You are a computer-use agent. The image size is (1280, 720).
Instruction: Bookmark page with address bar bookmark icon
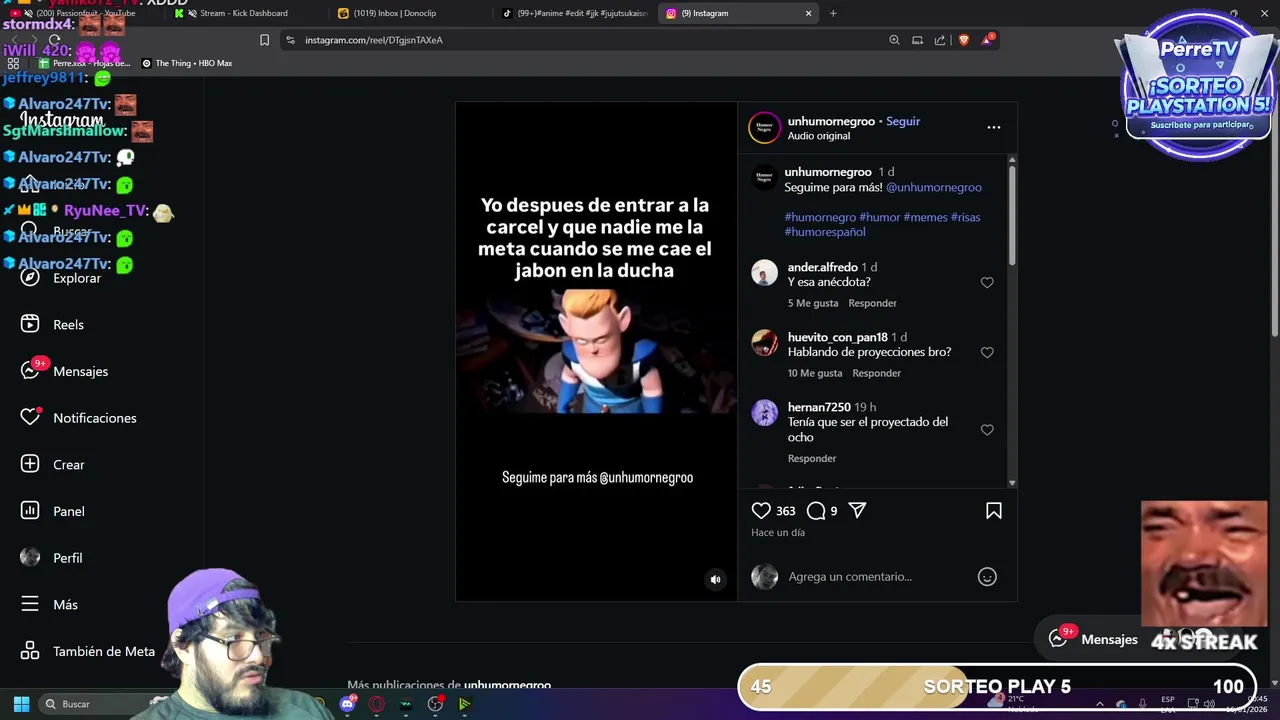tap(264, 40)
